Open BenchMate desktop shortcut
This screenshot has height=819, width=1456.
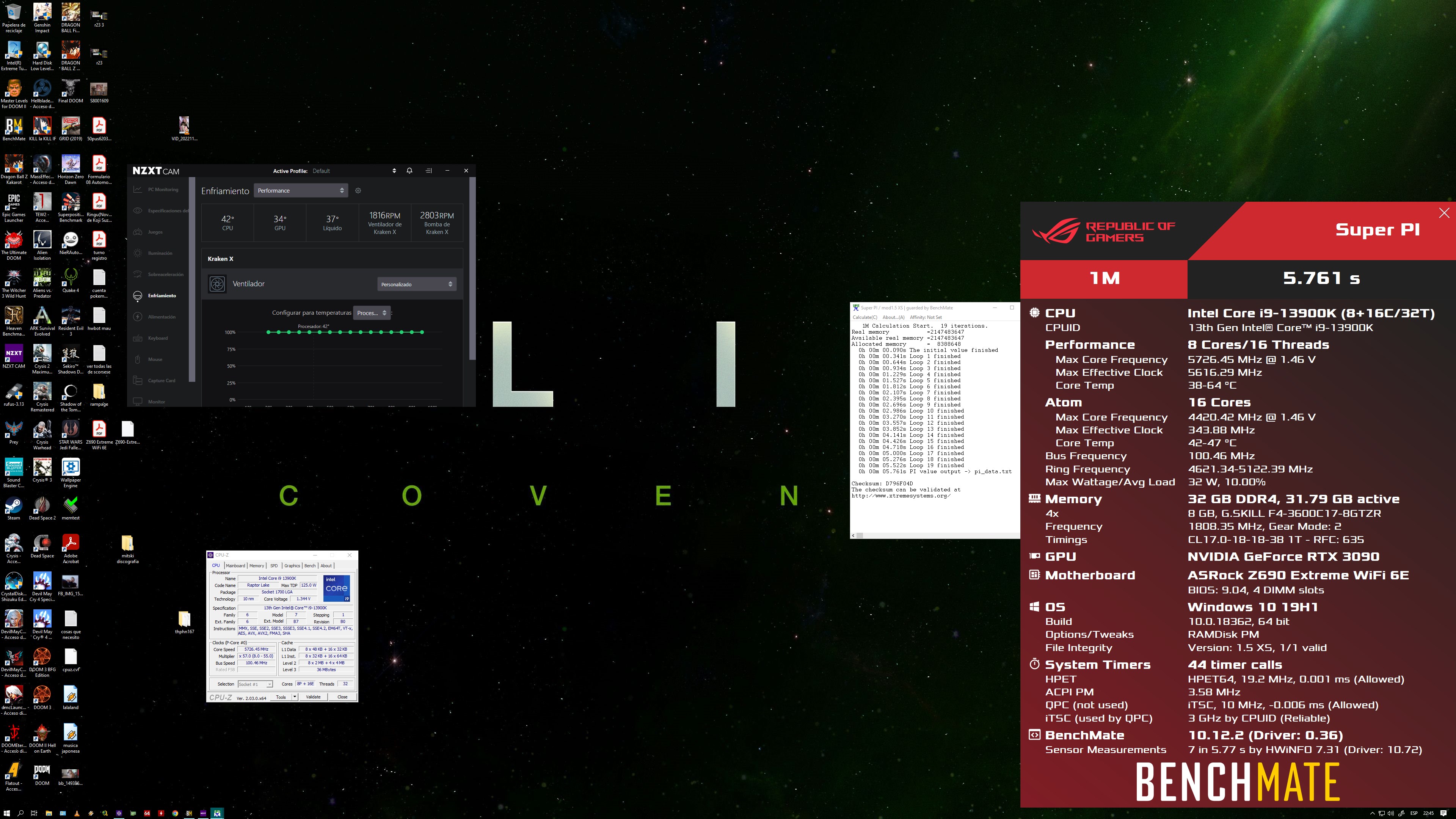[14, 129]
